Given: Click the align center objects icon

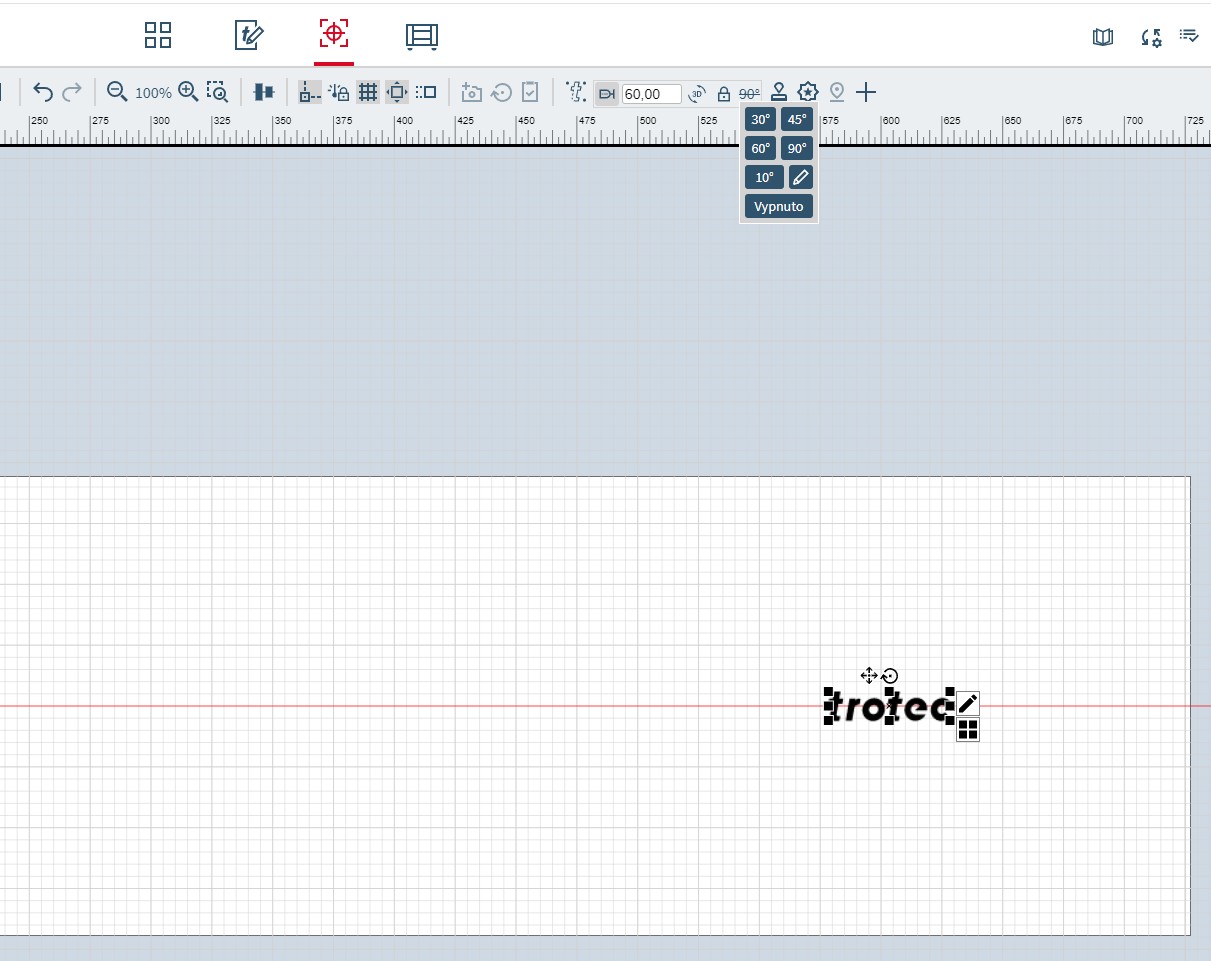Looking at the screenshot, I should point(264,92).
